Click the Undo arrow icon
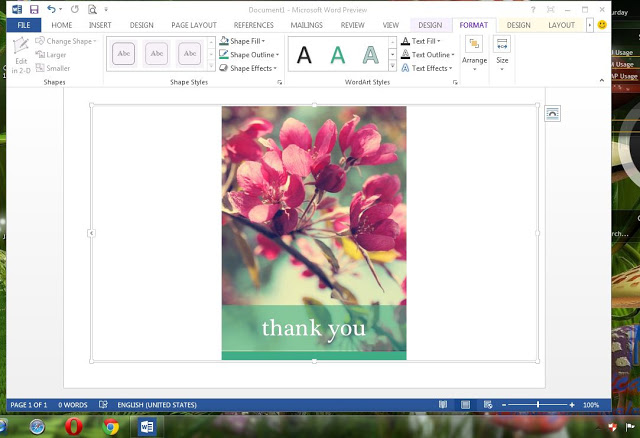The image size is (640, 438). click(51, 8)
